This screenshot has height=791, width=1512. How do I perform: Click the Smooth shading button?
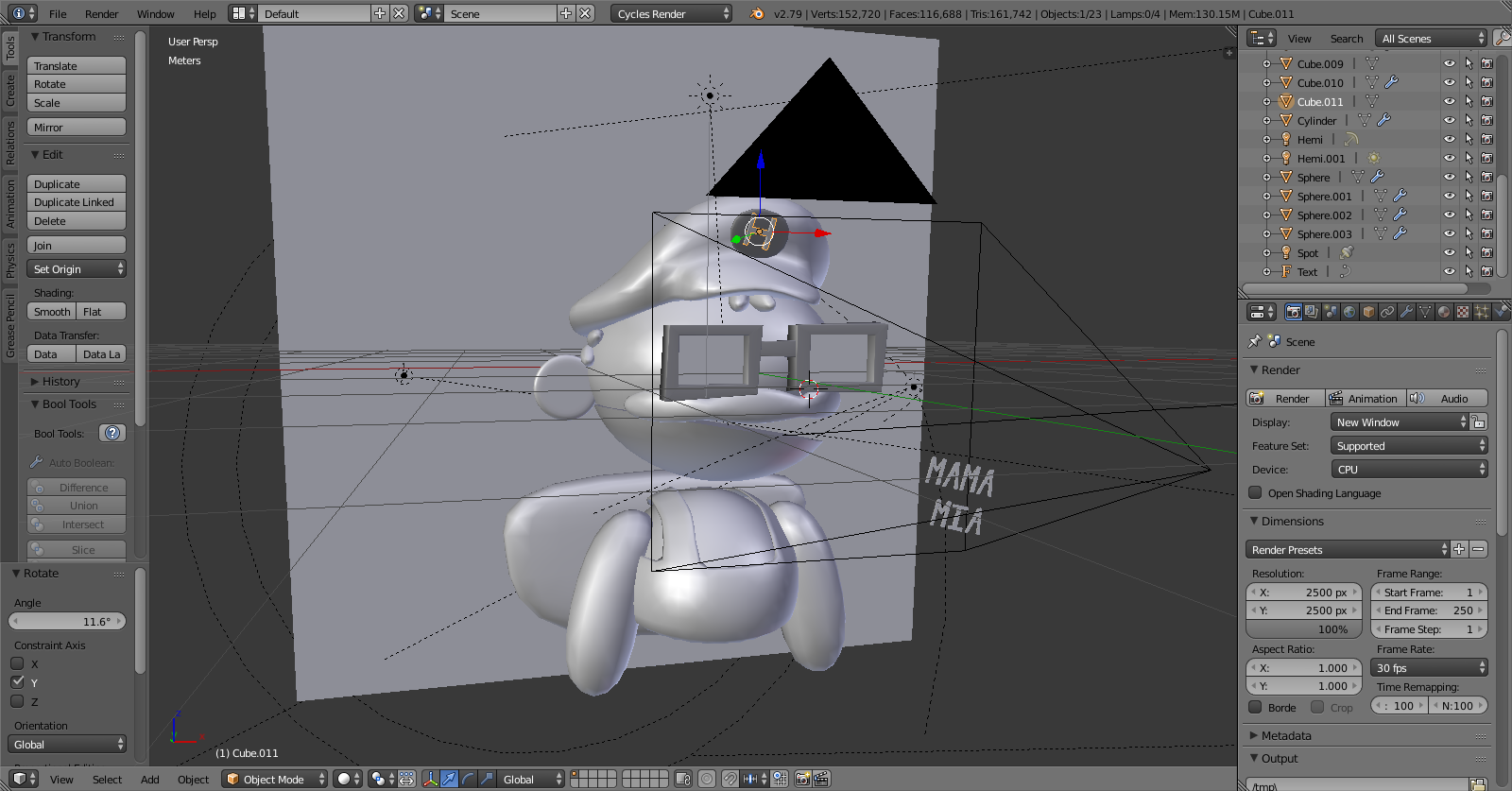click(52, 311)
